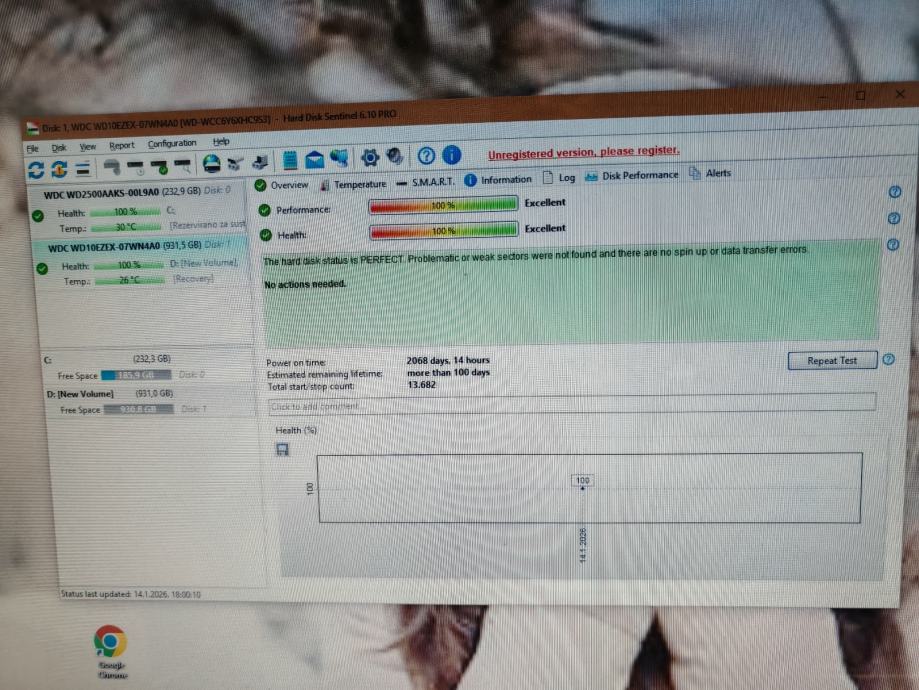919x690 pixels.
Task: Click the solid blue info toolbar icon
Action: click(451, 155)
